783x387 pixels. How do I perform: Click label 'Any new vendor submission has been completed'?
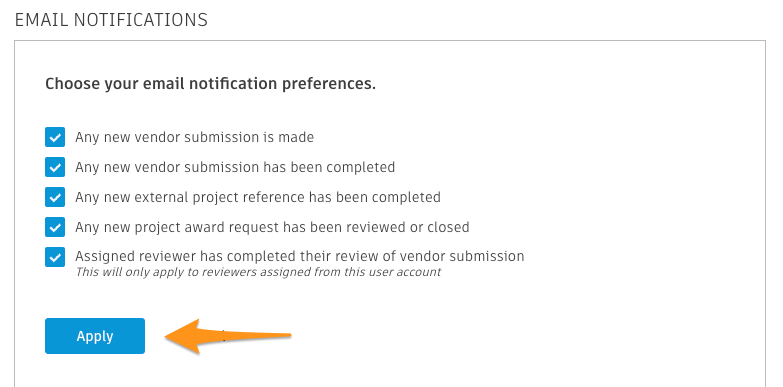click(x=235, y=167)
